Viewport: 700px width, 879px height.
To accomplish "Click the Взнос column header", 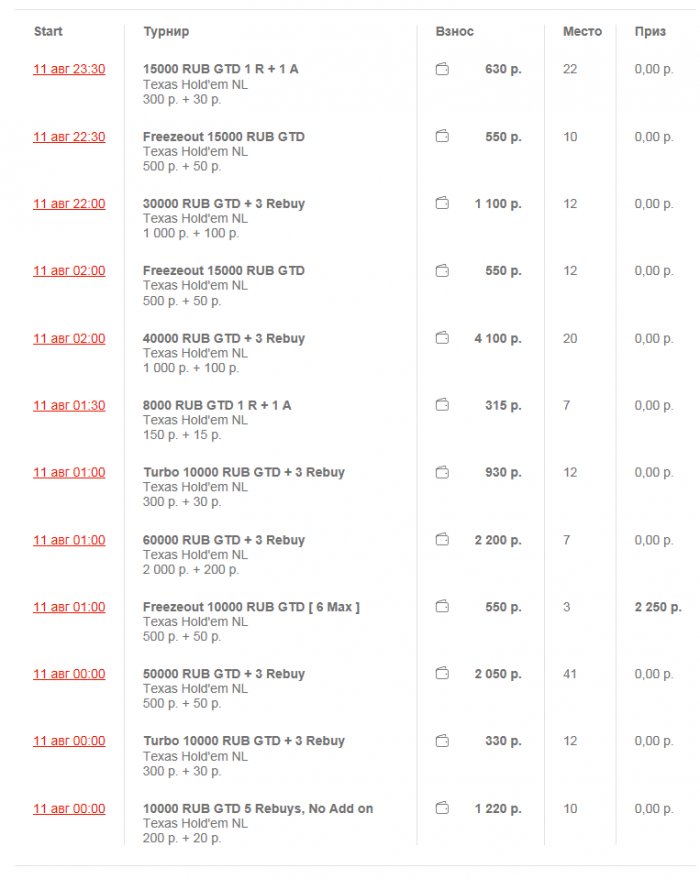I will tap(455, 32).
